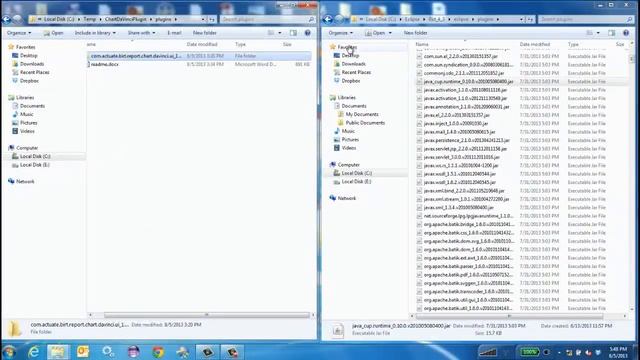Toggle preview pane in left Explorer window
The height and width of the screenshot is (360, 640).
click(293, 33)
